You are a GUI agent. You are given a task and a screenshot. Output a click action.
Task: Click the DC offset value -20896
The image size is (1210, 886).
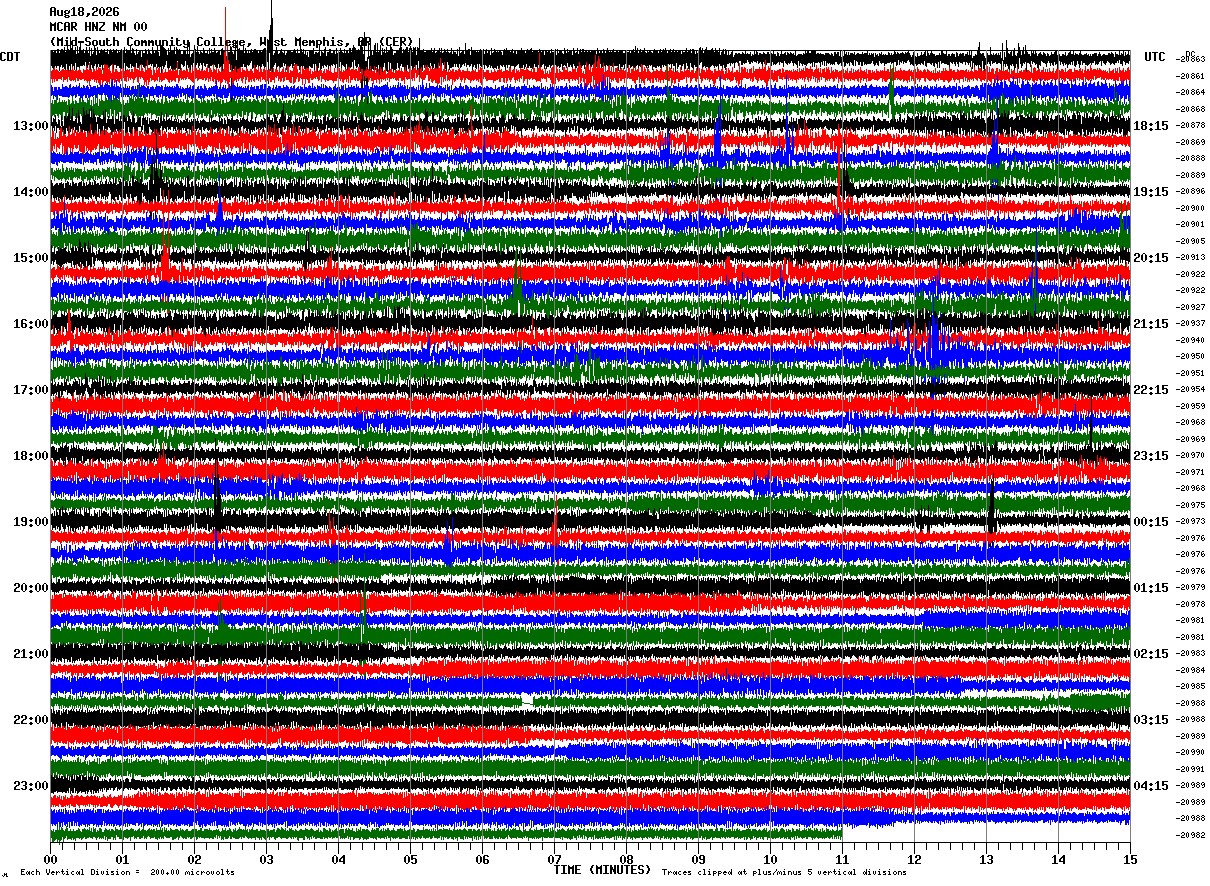tap(1190, 191)
